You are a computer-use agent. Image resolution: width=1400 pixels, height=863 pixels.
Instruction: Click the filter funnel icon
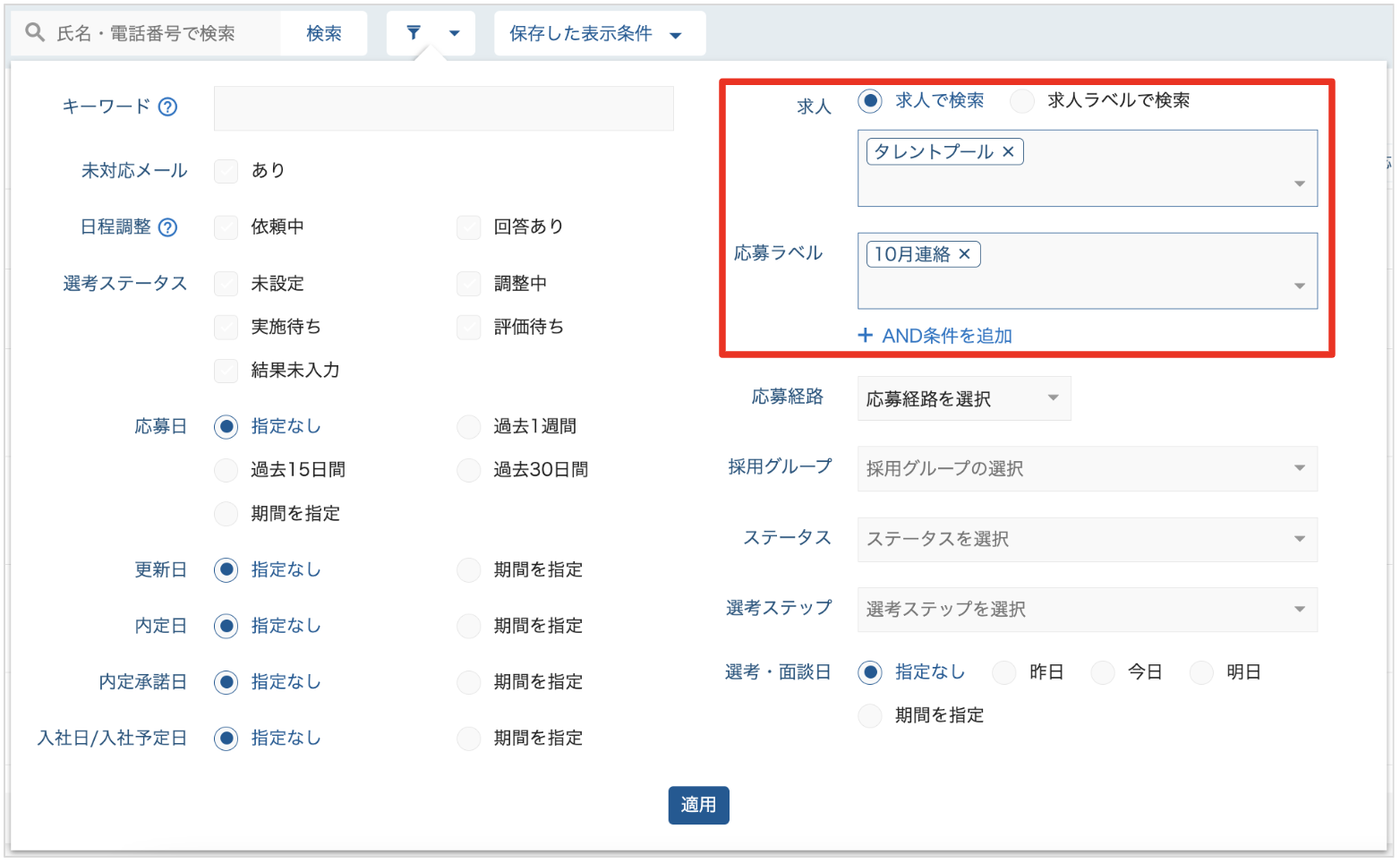[x=414, y=33]
